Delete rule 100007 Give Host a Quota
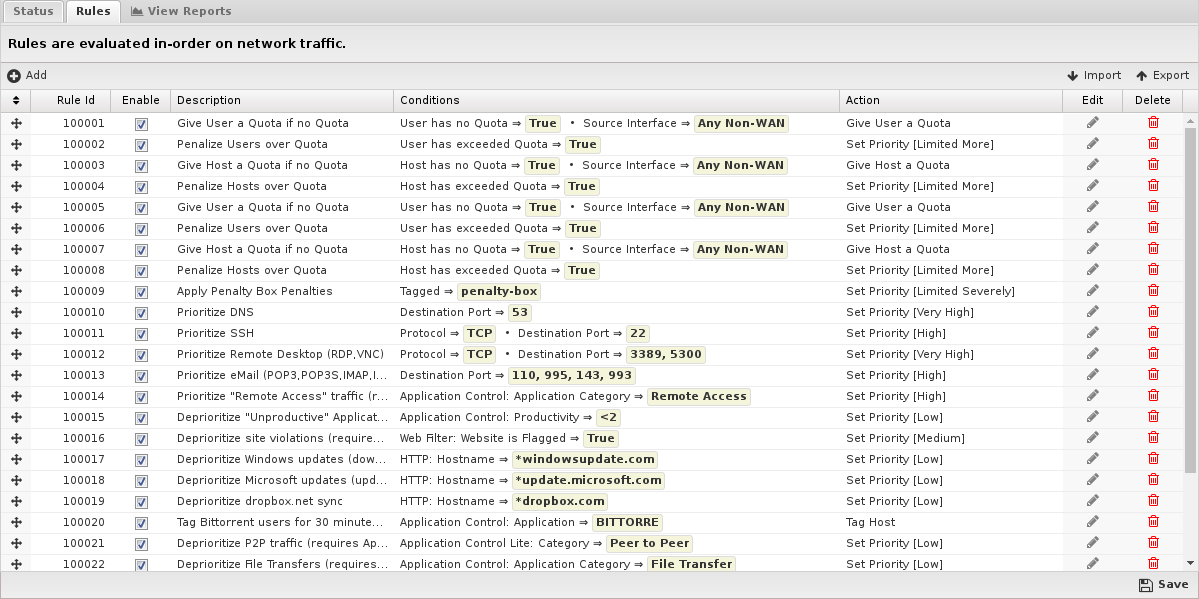The height and width of the screenshot is (599, 1199). point(1153,249)
